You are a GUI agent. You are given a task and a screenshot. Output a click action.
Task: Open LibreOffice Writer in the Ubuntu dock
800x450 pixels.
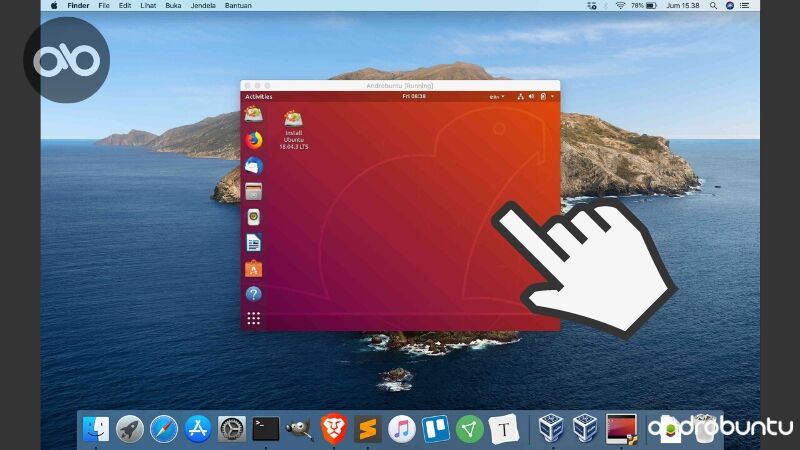pyautogui.click(x=254, y=243)
